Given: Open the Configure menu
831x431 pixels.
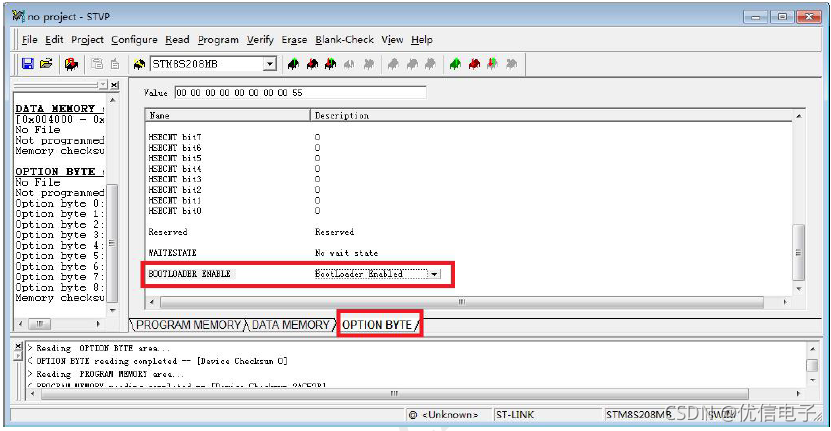Looking at the screenshot, I should click(x=134, y=40).
